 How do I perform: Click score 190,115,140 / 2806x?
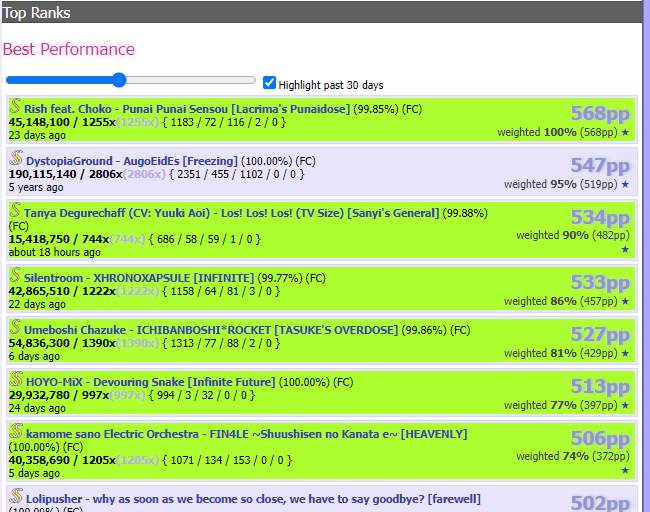click(x=65, y=174)
